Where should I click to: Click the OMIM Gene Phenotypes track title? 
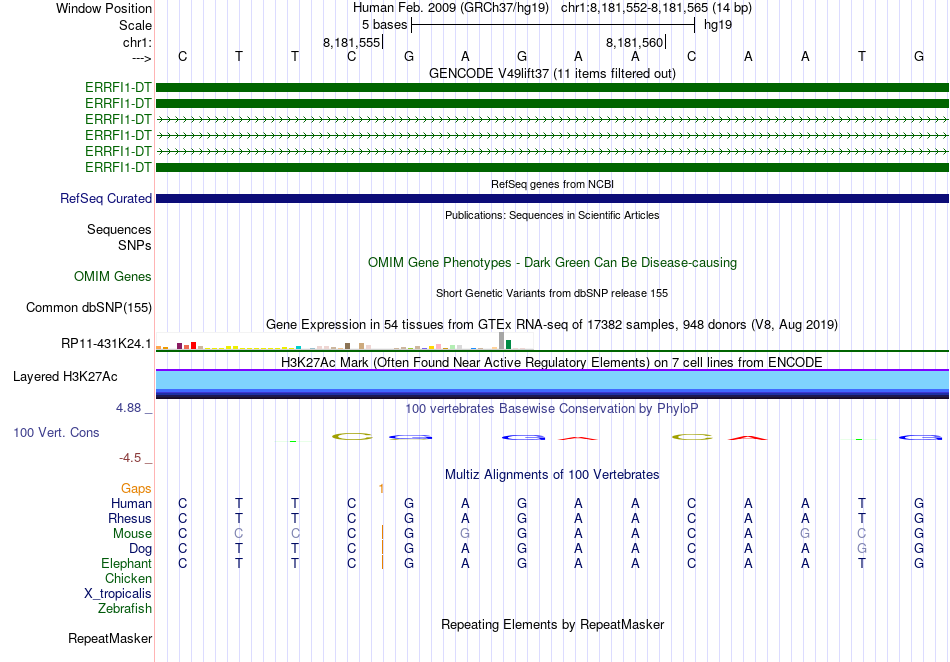[x=552, y=262]
